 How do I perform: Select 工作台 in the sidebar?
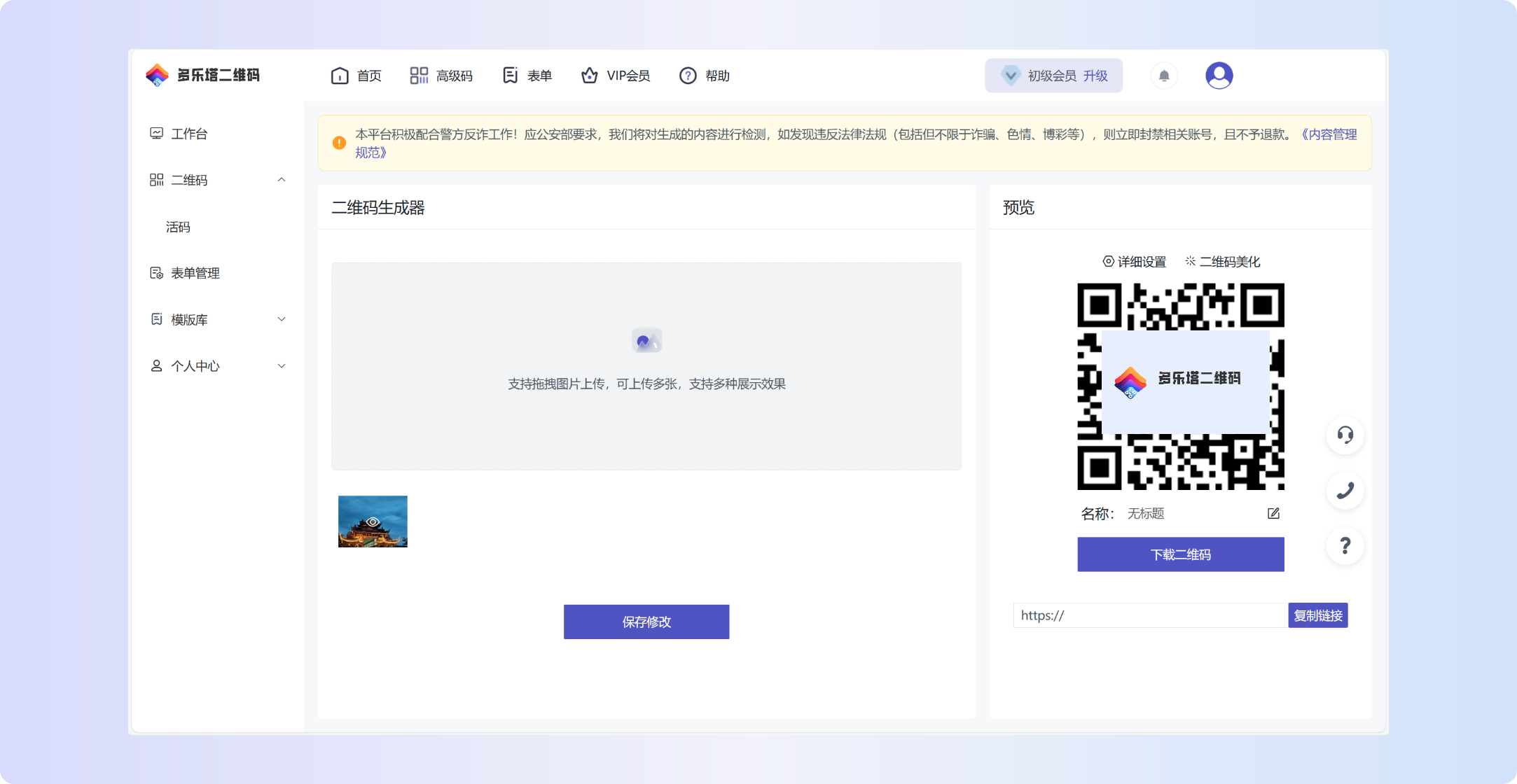pos(190,133)
